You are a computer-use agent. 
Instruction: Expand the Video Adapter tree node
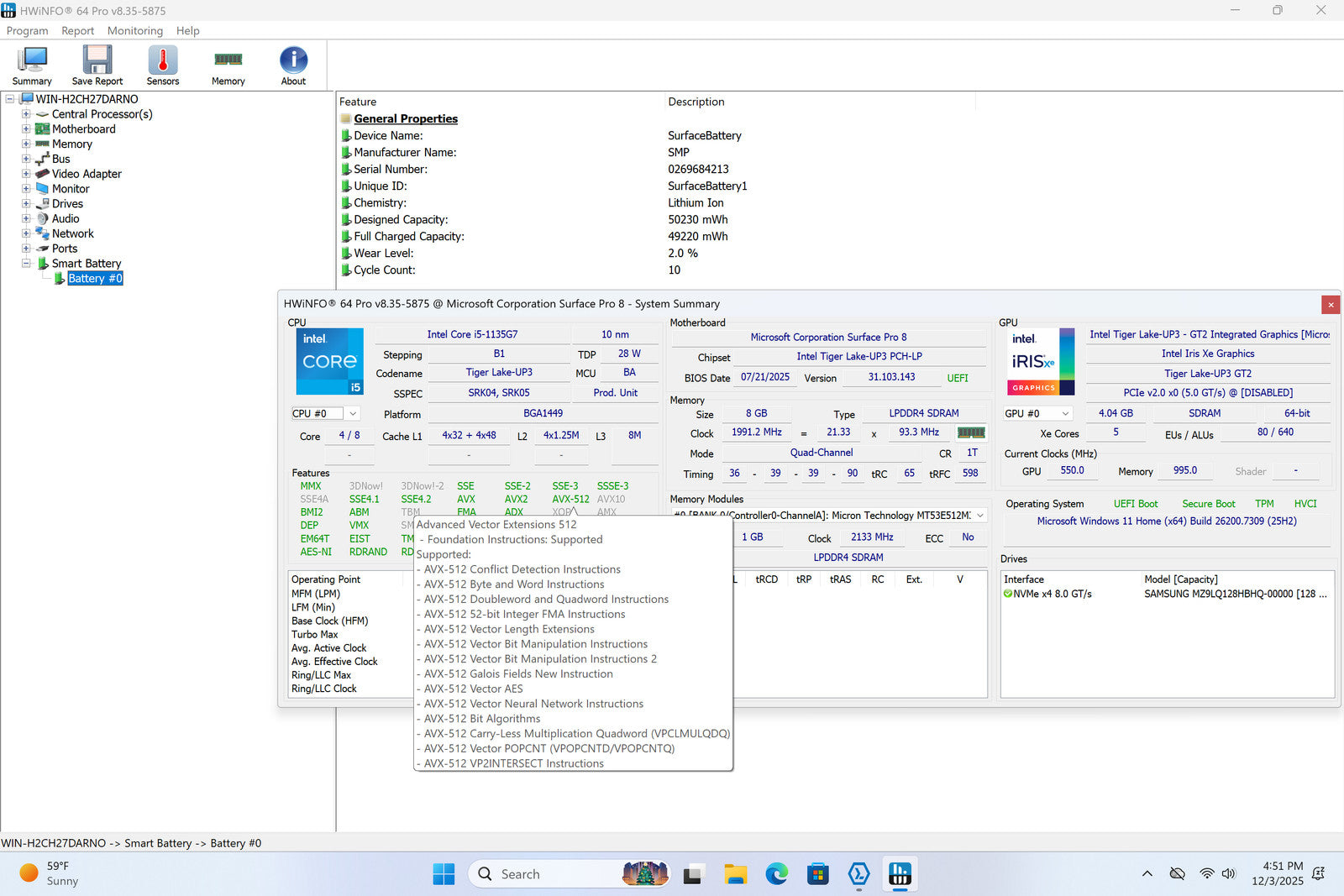coord(26,174)
